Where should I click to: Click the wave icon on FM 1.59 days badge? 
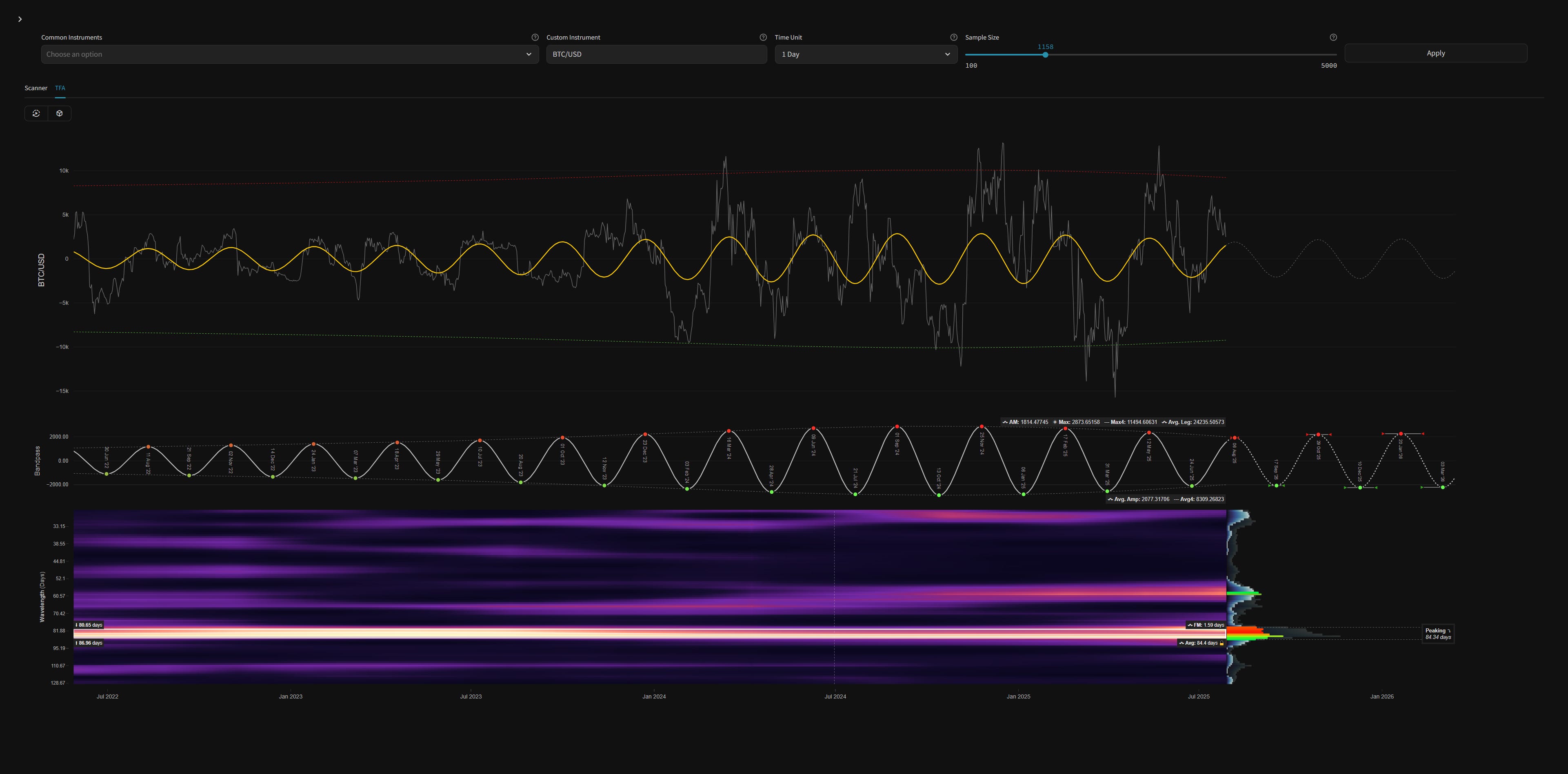point(1190,625)
